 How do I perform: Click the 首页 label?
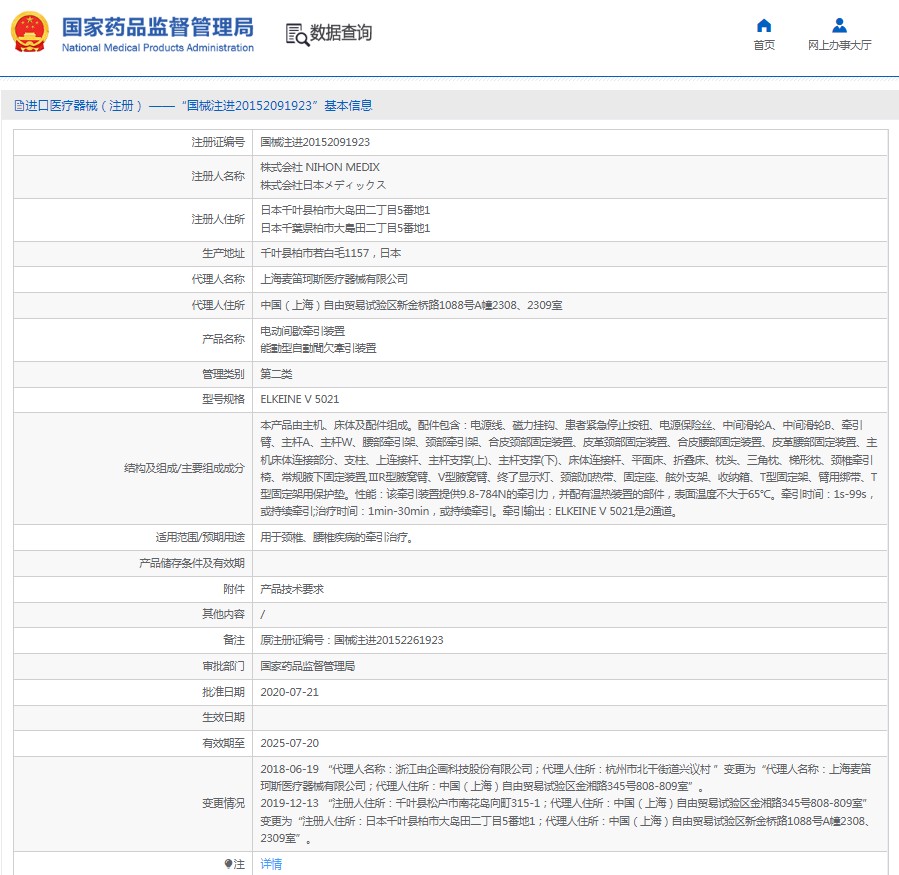click(764, 45)
